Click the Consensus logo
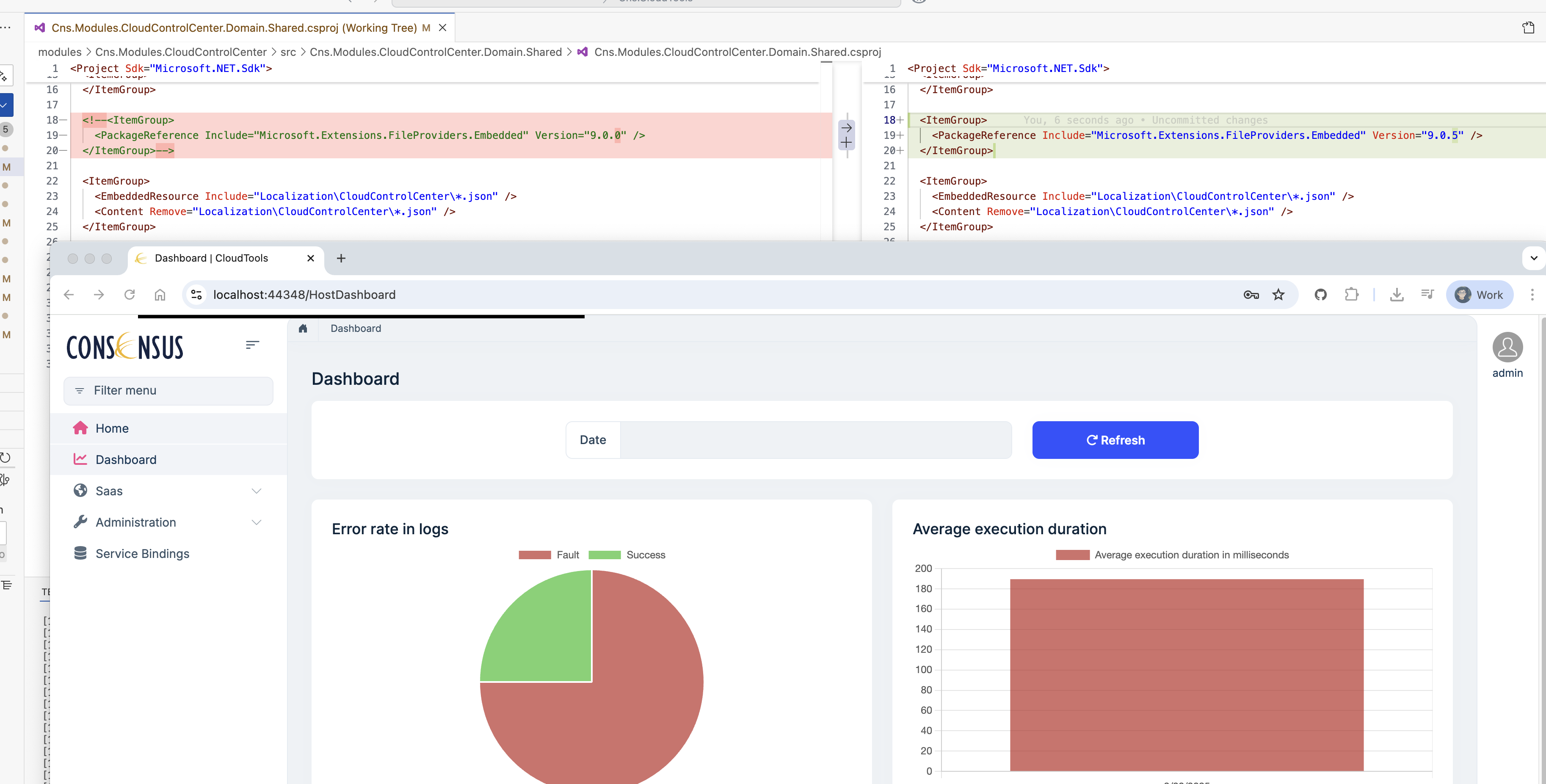 [125, 346]
